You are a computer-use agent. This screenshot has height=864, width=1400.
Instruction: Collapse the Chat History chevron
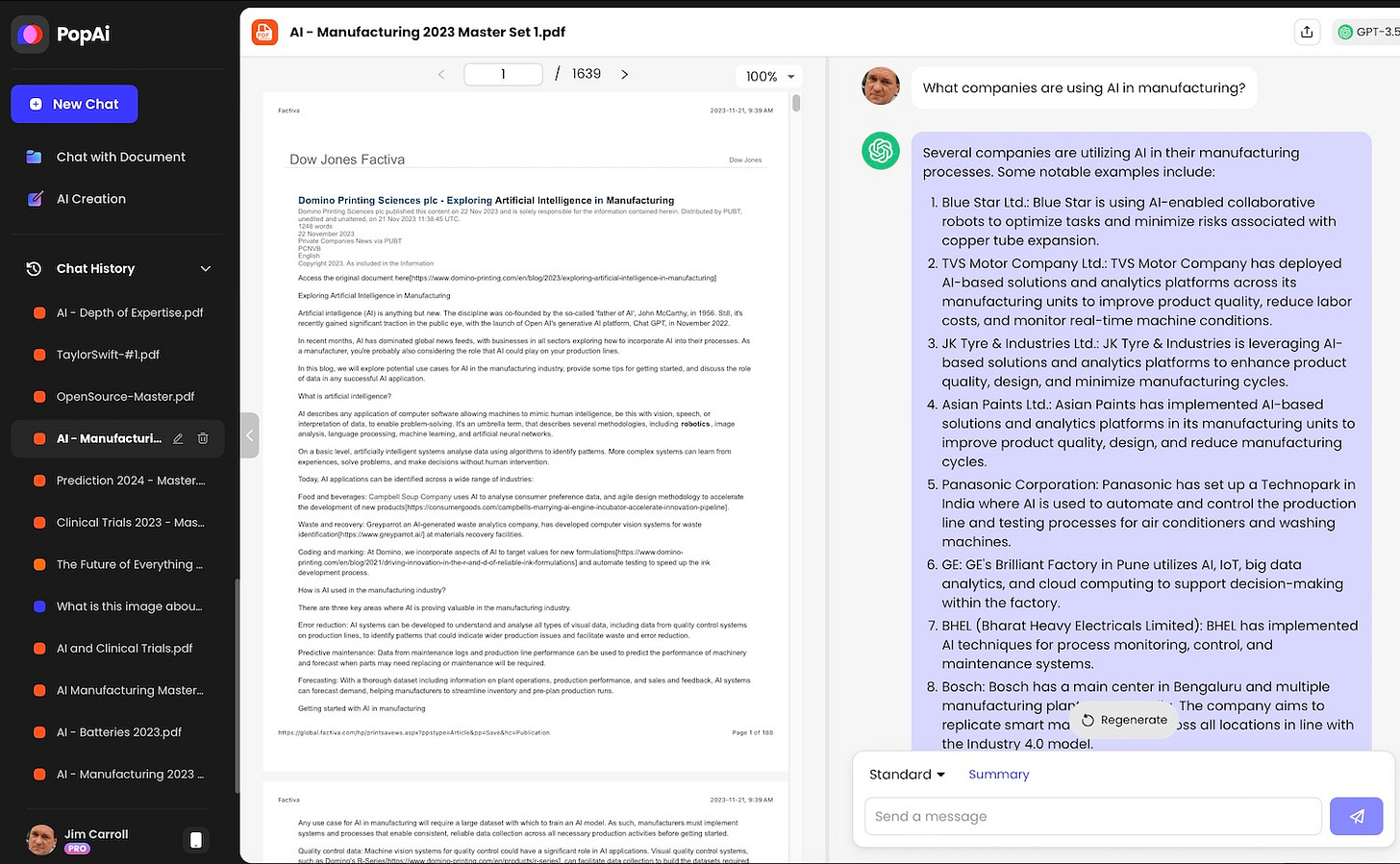point(206,269)
